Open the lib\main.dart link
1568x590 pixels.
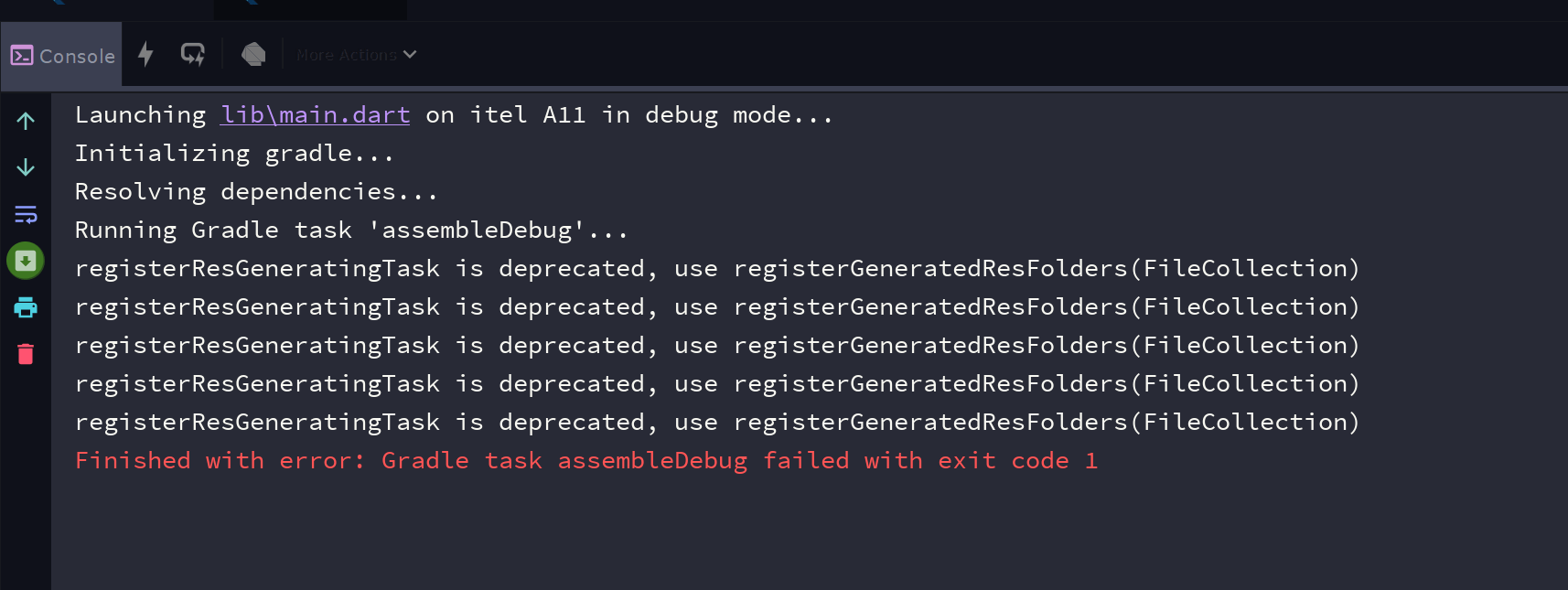315,114
